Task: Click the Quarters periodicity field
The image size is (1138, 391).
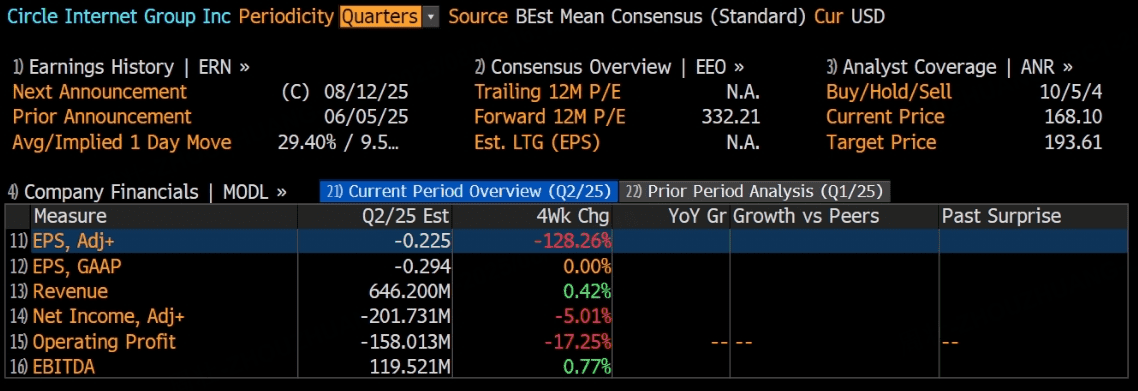Action: [380, 17]
